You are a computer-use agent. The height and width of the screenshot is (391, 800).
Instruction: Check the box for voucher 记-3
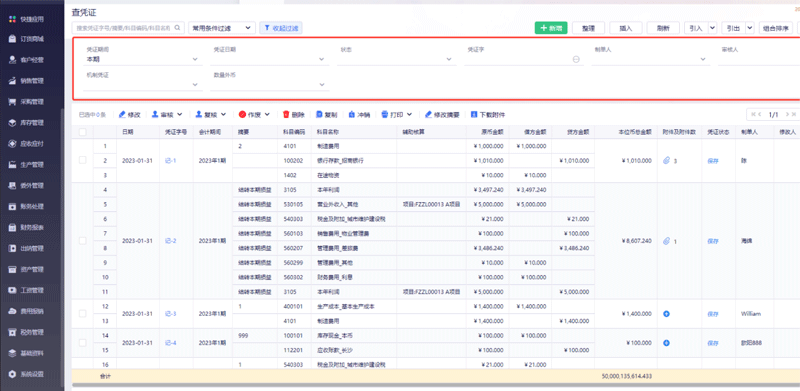[83, 313]
